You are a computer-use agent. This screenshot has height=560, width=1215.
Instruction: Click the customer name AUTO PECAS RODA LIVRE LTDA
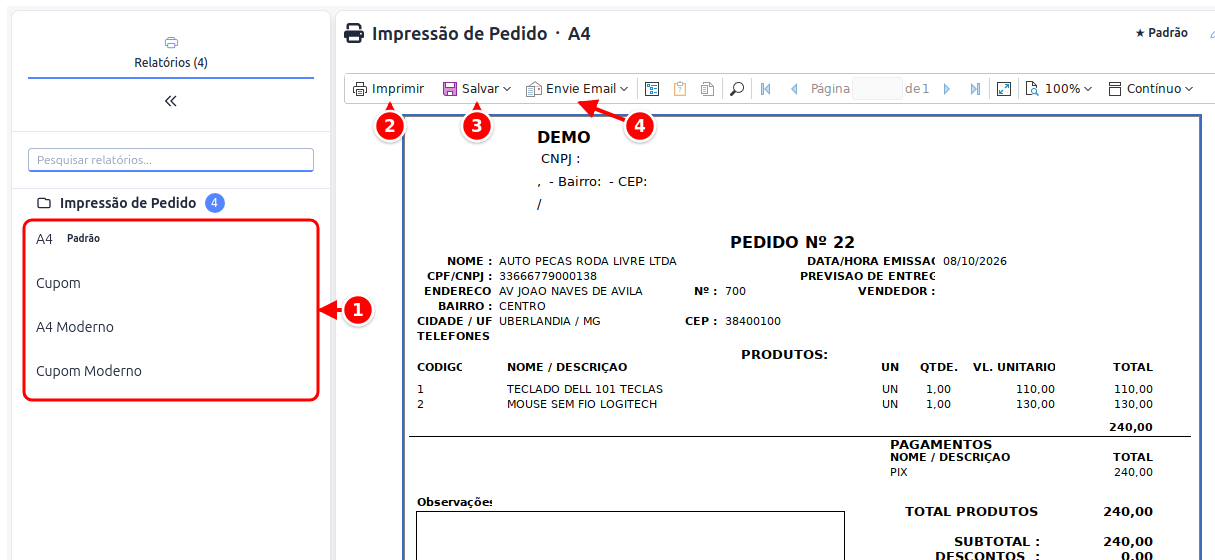(587, 261)
